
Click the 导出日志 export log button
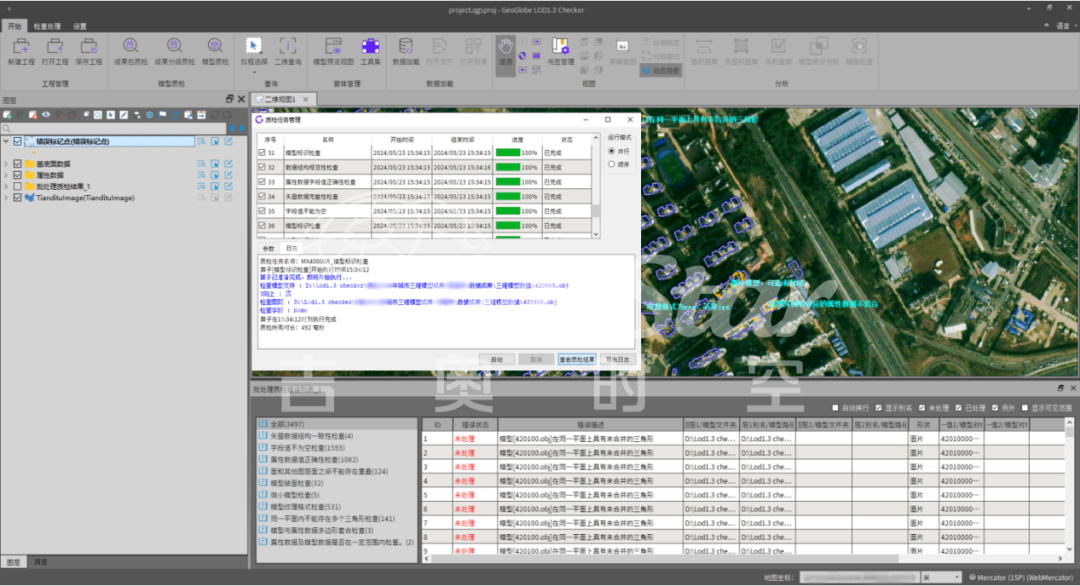[619, 358]
